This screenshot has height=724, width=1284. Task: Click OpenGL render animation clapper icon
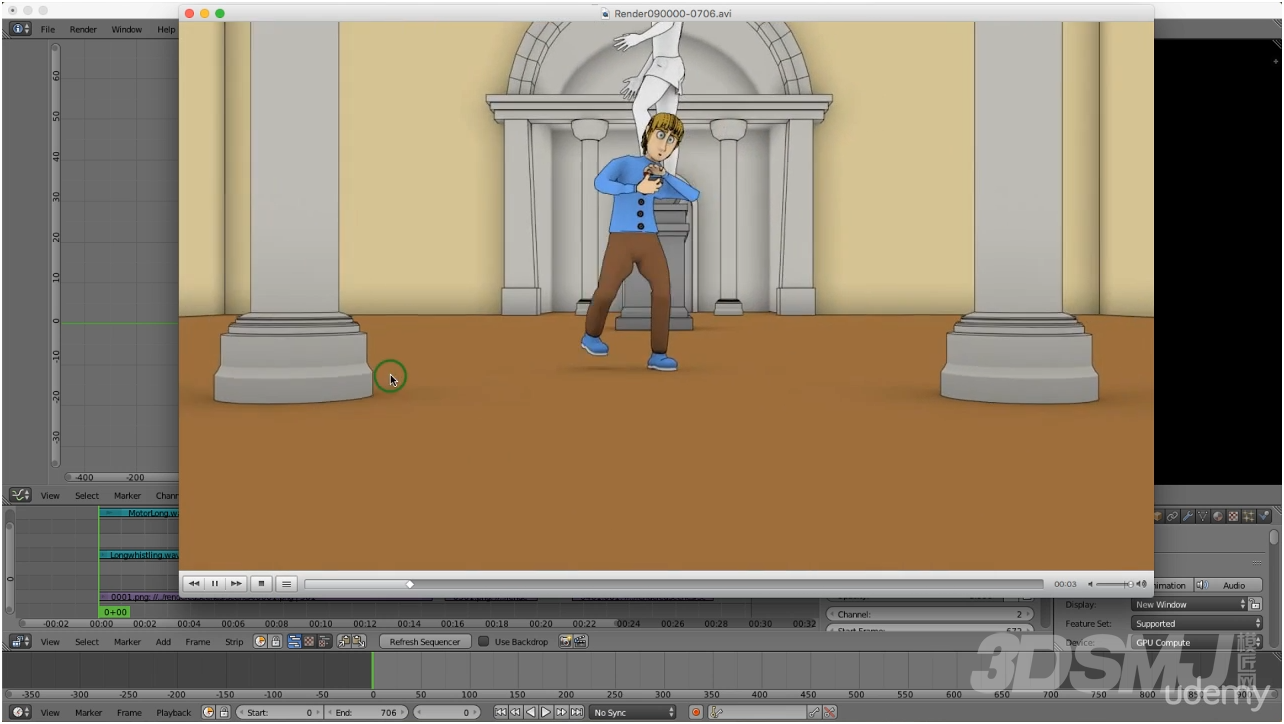pos(580,641)
